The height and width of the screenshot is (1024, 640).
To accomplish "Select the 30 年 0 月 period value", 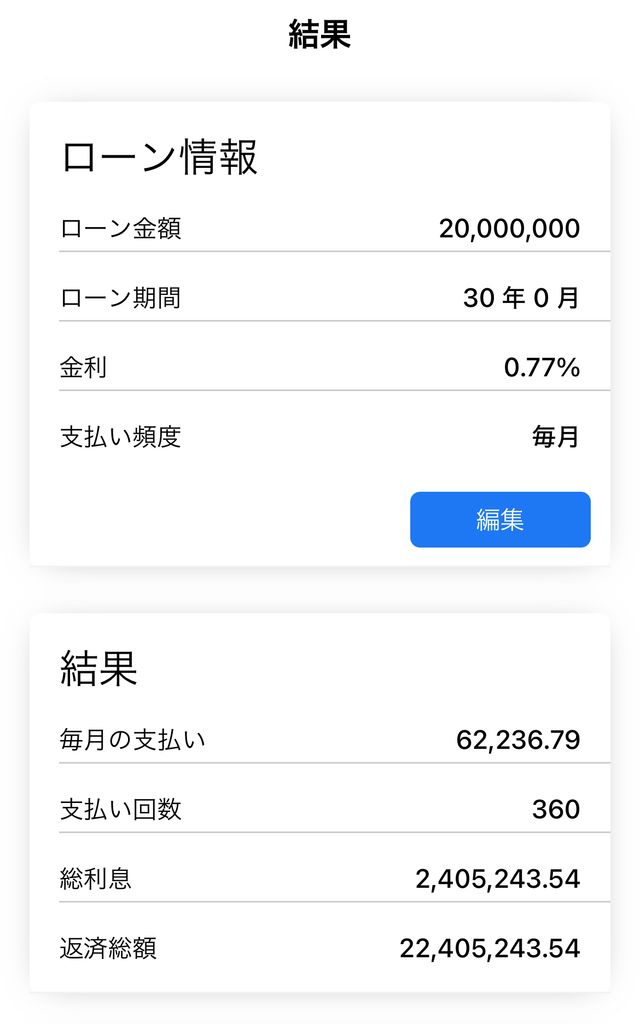I will pyautogui.click(x=521, y=298).
